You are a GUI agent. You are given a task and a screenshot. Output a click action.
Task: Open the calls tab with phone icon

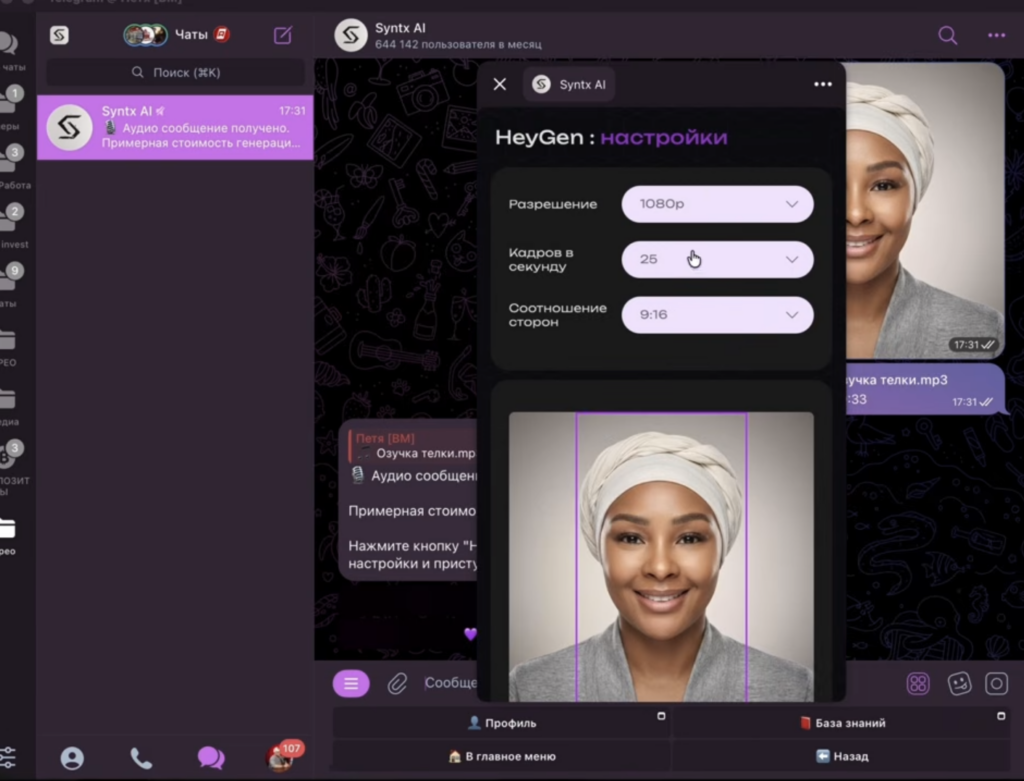pyautogui.click(x=141, y=757)
